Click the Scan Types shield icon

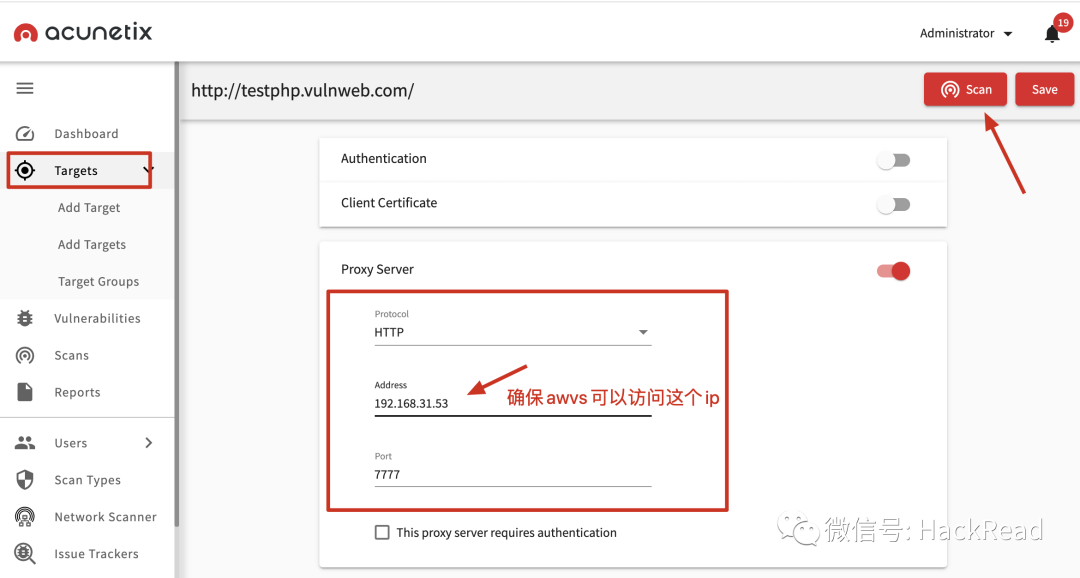(x=25, y=479)
